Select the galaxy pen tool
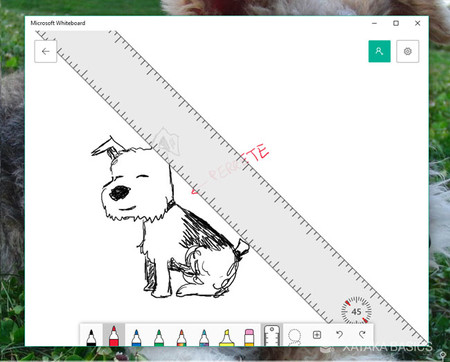 pyautogui.click(x=204, y=336)
